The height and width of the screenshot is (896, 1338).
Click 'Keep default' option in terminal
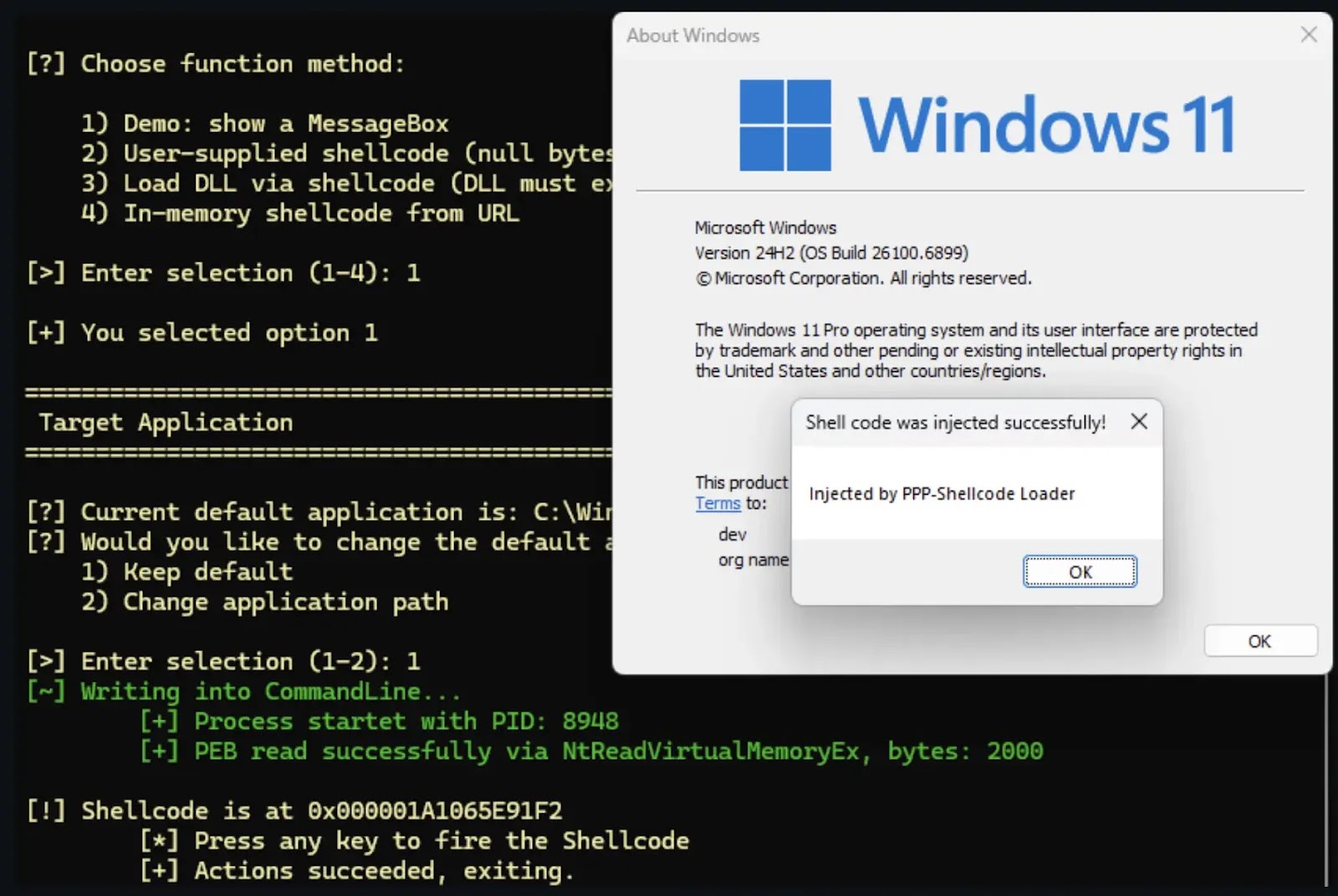(x=186, y=573)
